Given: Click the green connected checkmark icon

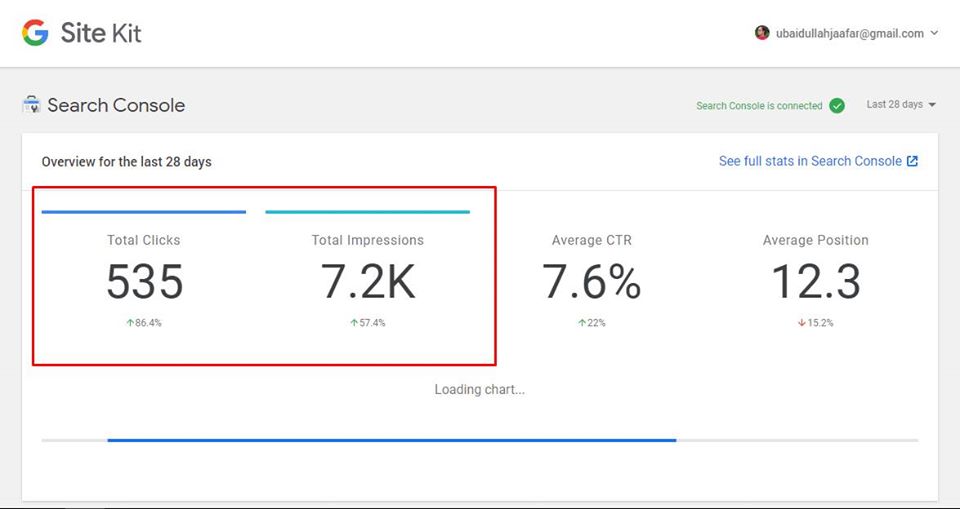Looking at the screenshot, I should click(x=837, y=105).
